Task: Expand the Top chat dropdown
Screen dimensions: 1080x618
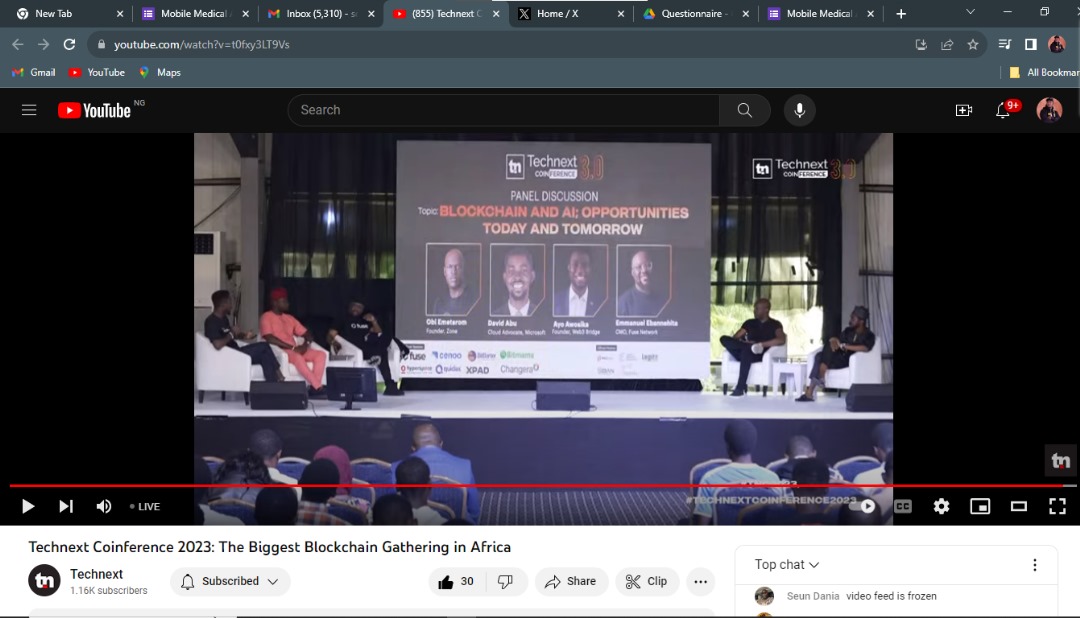Action: tap(787, 564)
